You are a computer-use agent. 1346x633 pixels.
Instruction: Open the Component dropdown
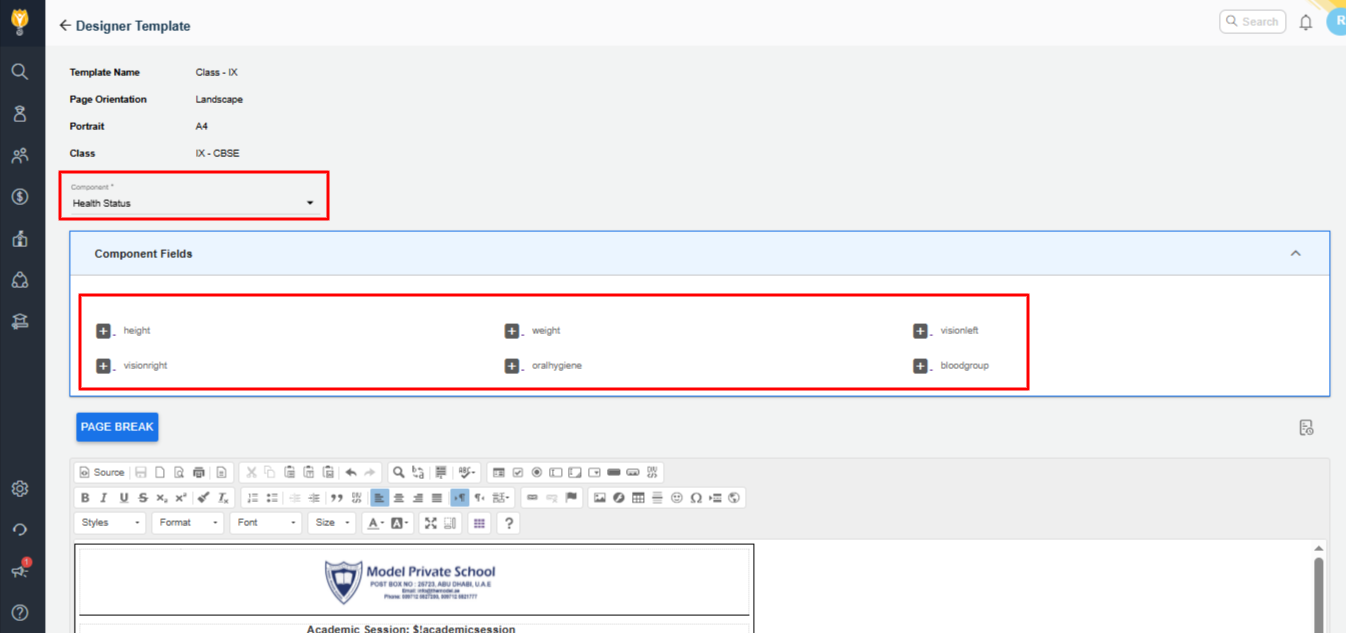tap(194, 203)
